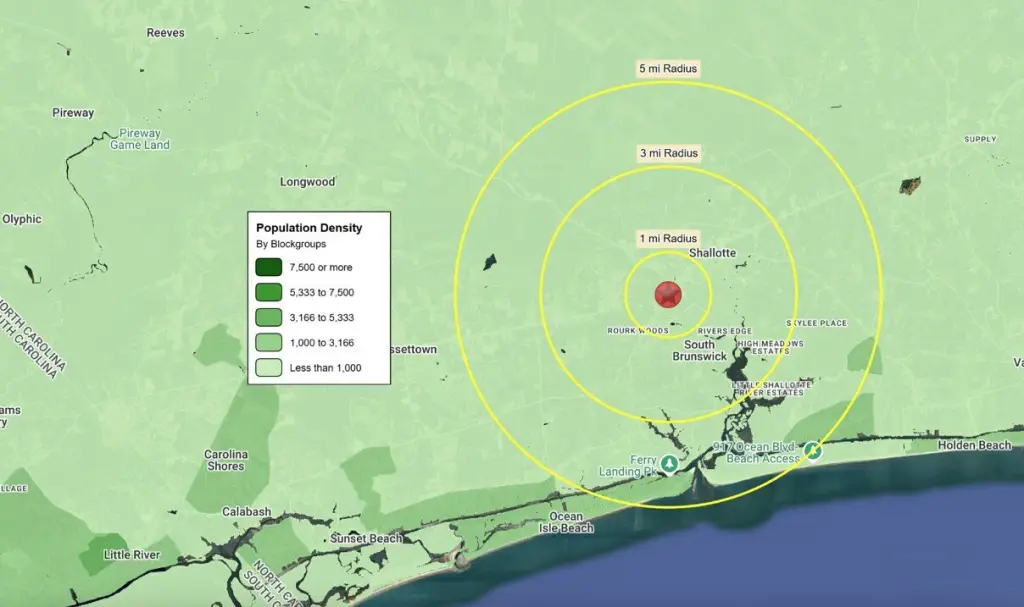Select the Ferry Landing Park pin icon
Viewport: 1024px width, 607px height.
point(669,464)
